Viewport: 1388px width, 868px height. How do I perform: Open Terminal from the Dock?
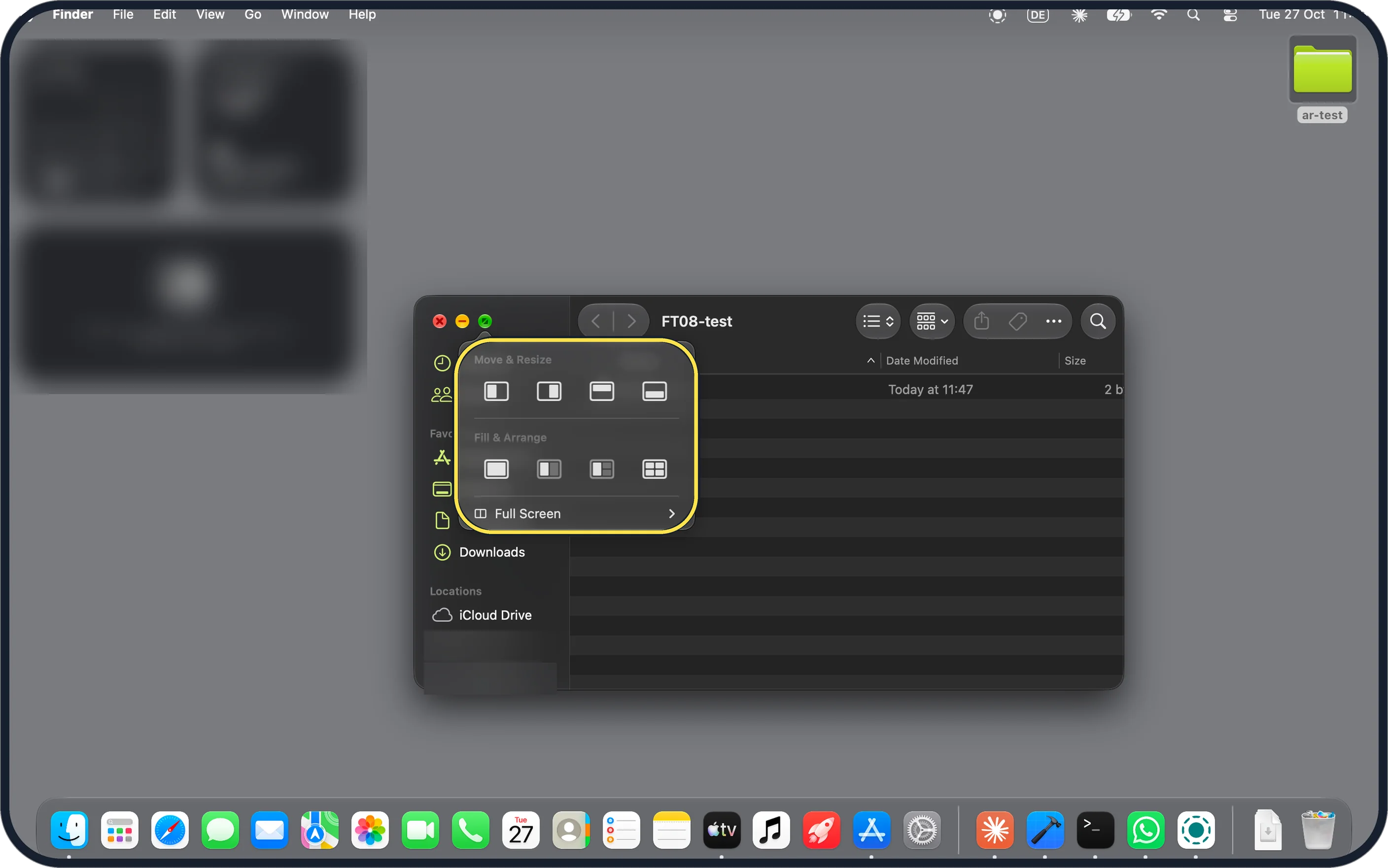[1095, 830]
